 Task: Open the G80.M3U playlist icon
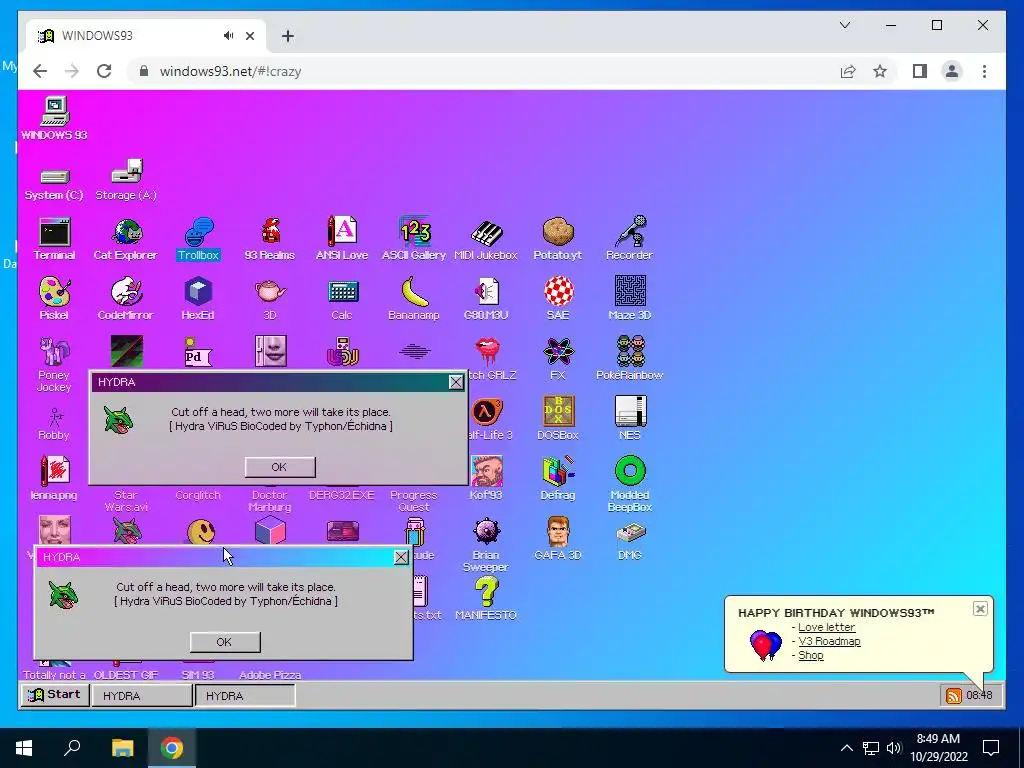click(x=485, y=298)
